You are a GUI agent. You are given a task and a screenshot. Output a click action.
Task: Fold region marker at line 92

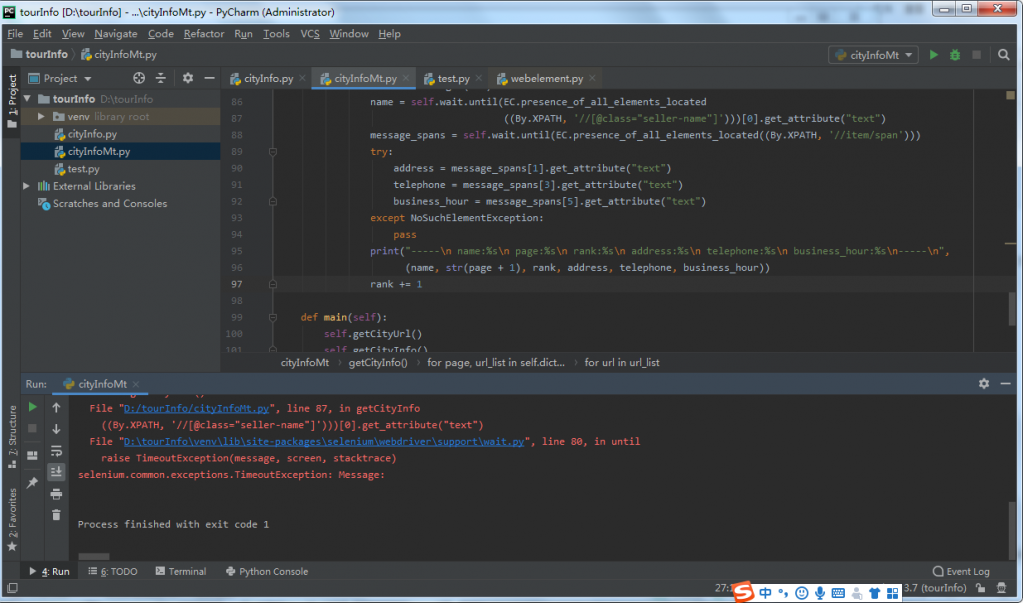point(273,202)
